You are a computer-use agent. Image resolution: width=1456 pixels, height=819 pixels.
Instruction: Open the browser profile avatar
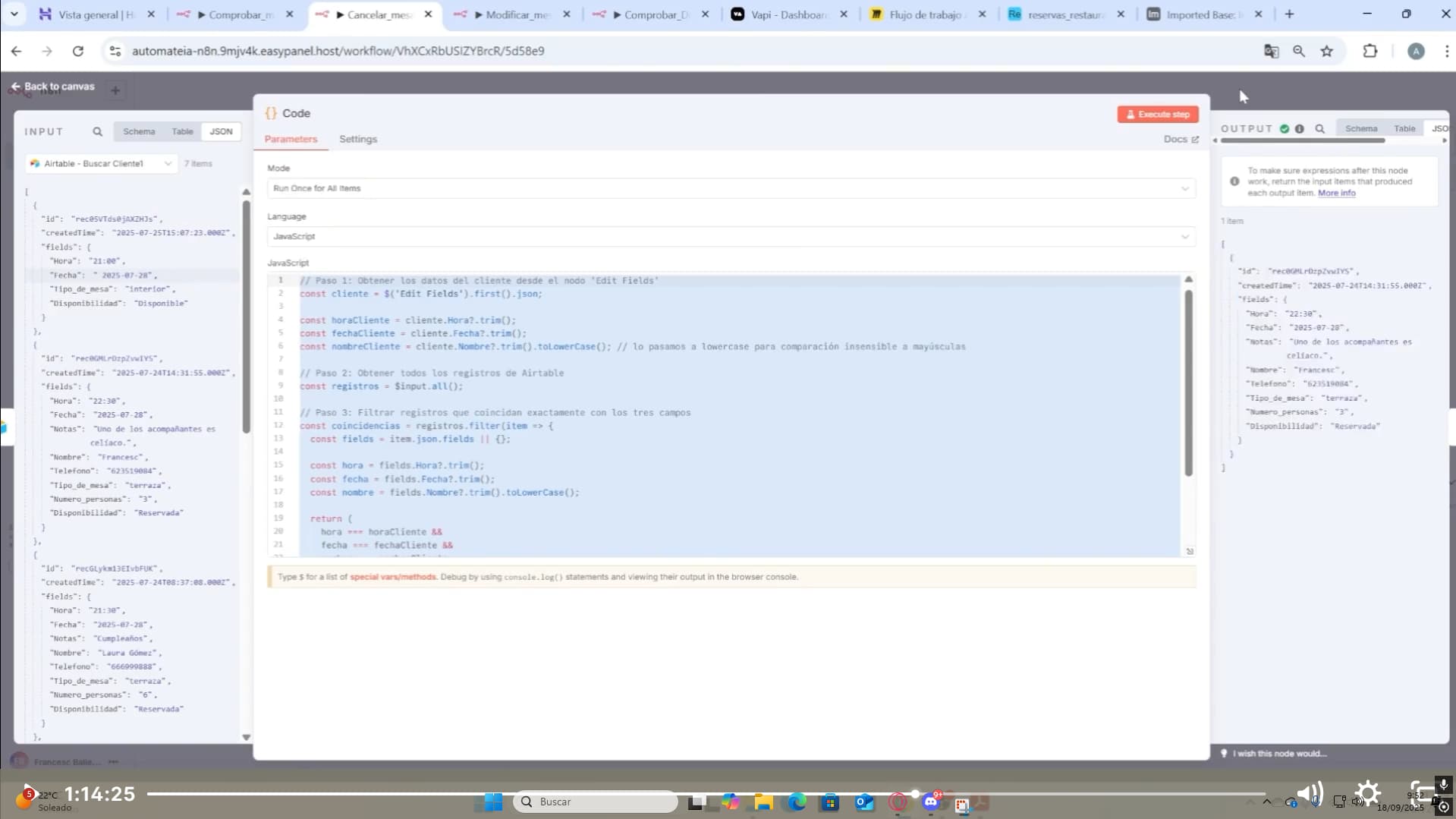tap(1416, 51)
